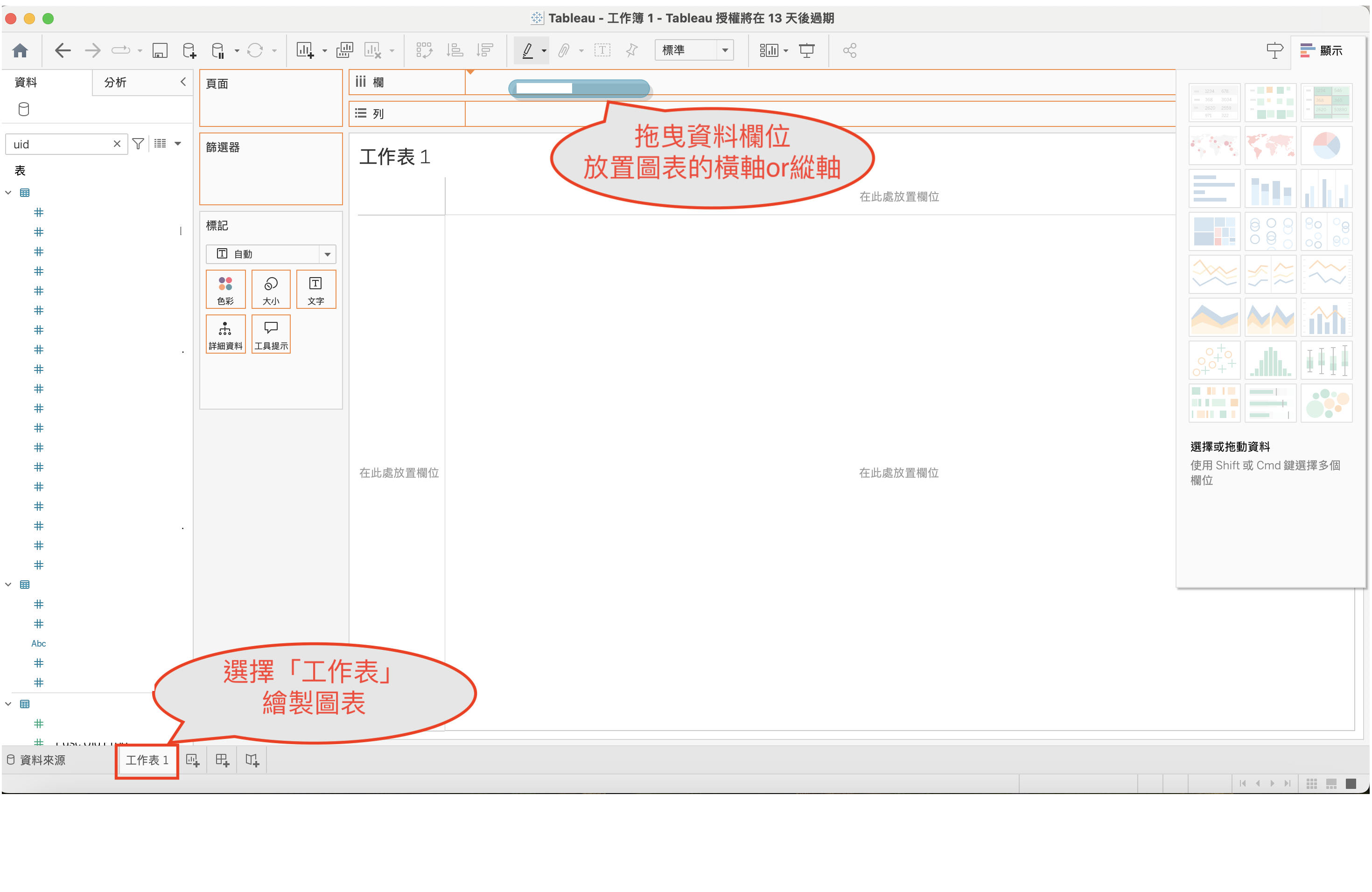Screen dimensions: 1372x892
Task: Click the highlight pen tool
Action: pyautogui.click(x=527, y=51)
